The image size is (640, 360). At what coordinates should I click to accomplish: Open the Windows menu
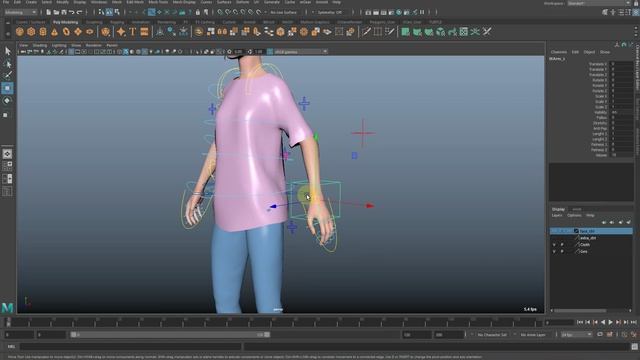(x=99, y=2)
